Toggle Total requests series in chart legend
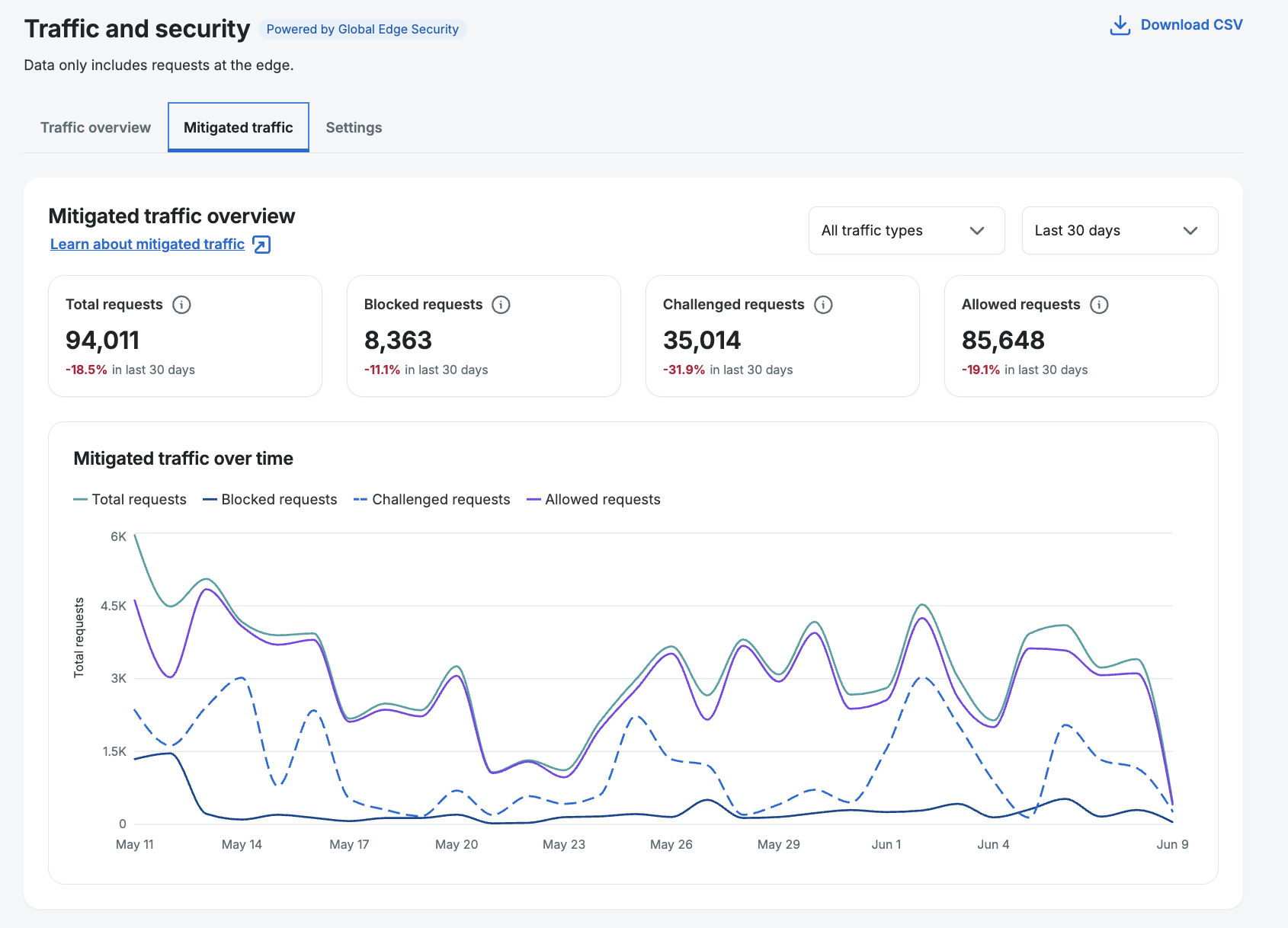Viewport: 1288px width, 928px height. click(130, 500)
